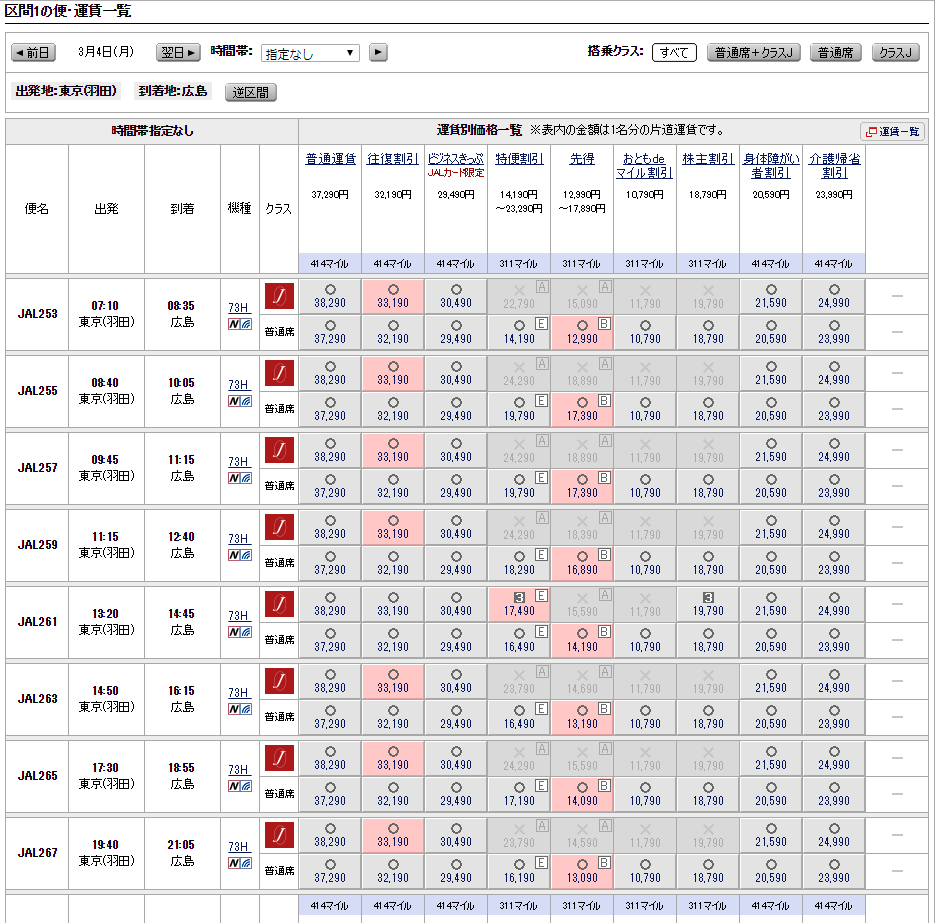
Task: Click the Class J icon for JAL263
Action: (279, 681)
